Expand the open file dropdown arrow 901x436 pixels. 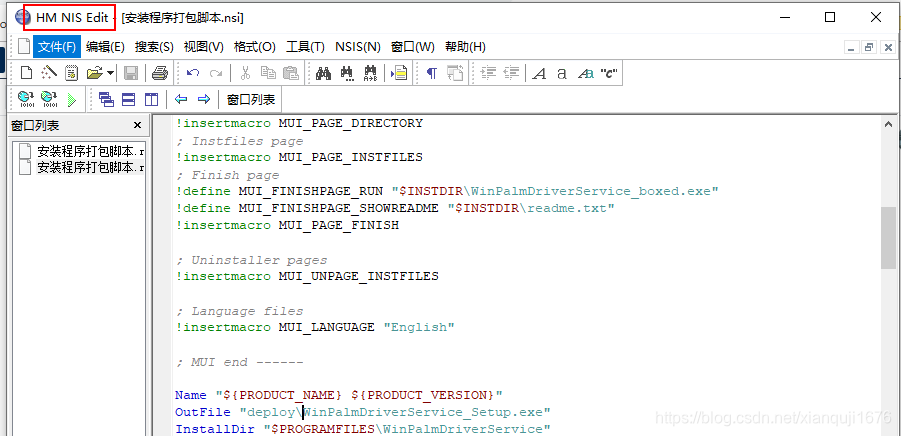110,73
